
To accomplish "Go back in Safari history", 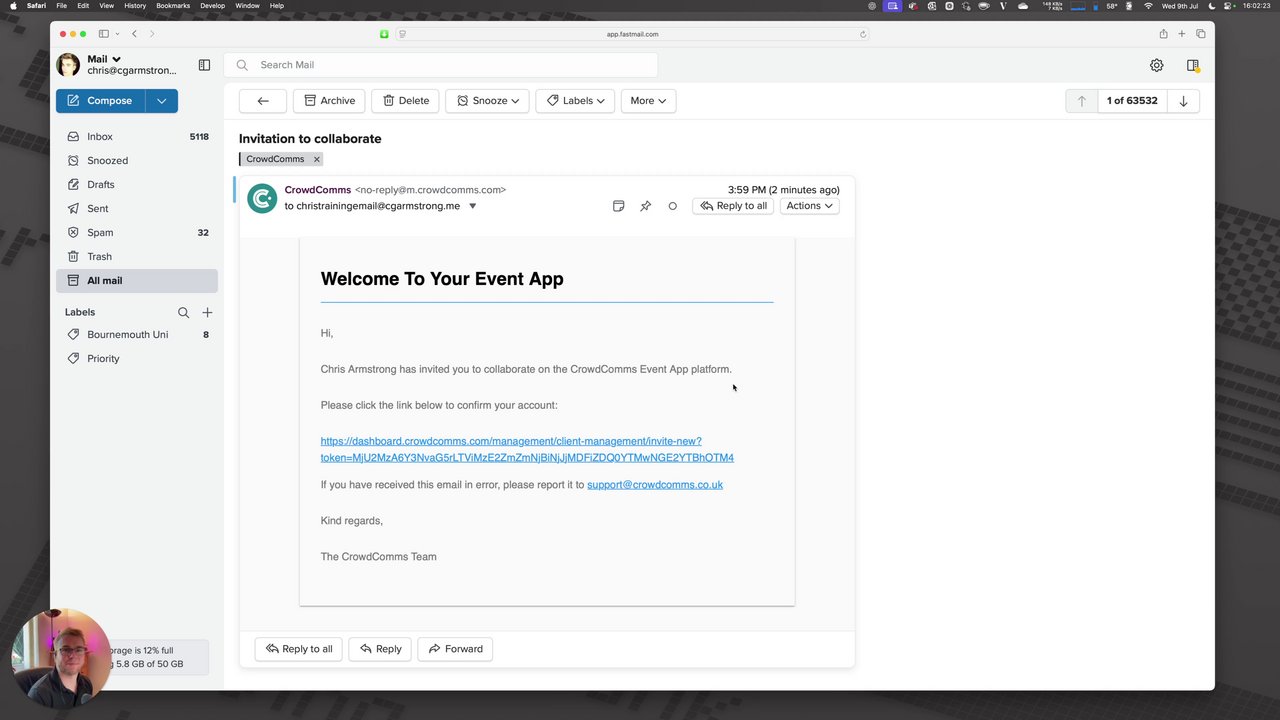I will tap(134, 34).
